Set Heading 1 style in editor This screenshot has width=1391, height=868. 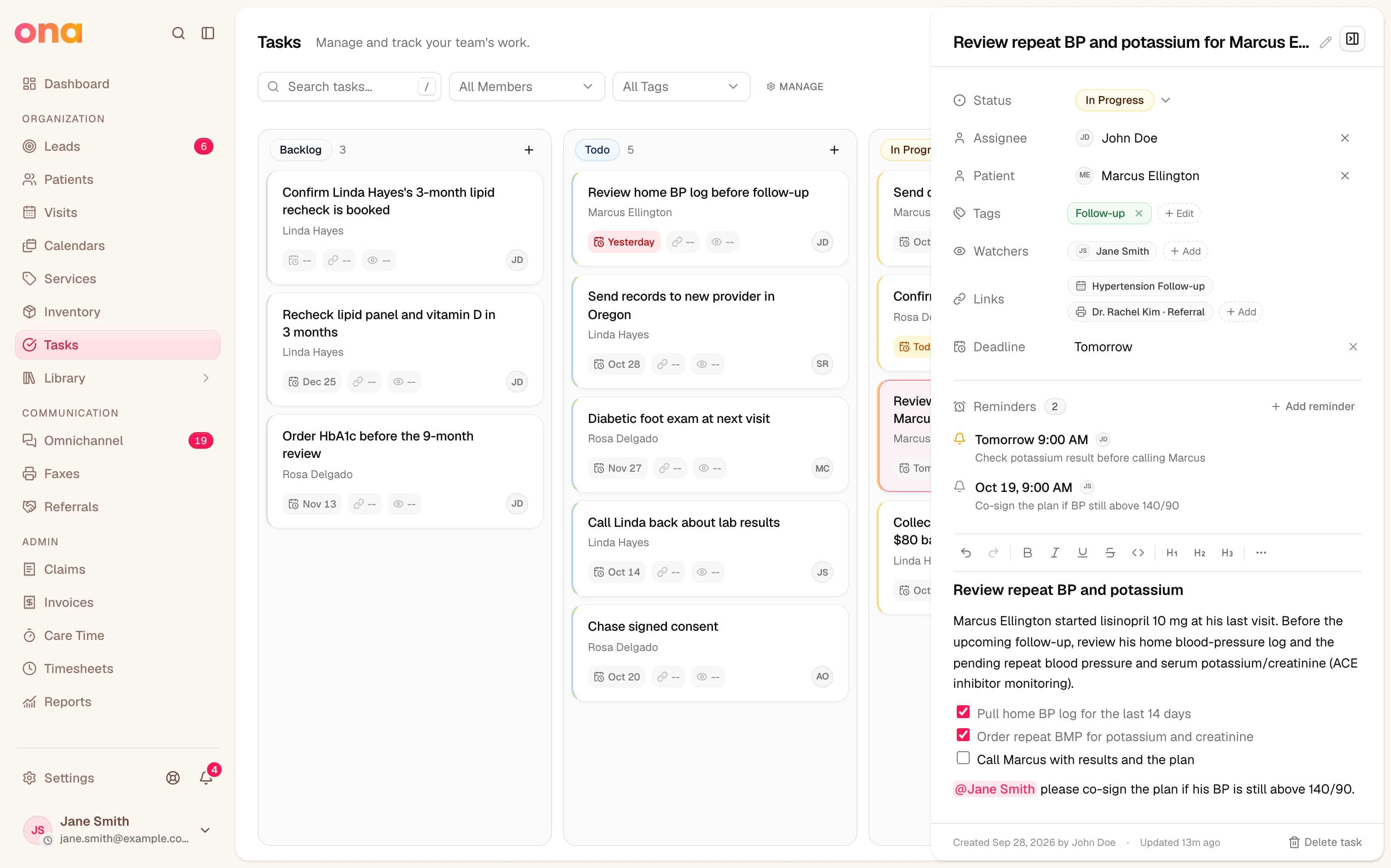point(1172,552)
